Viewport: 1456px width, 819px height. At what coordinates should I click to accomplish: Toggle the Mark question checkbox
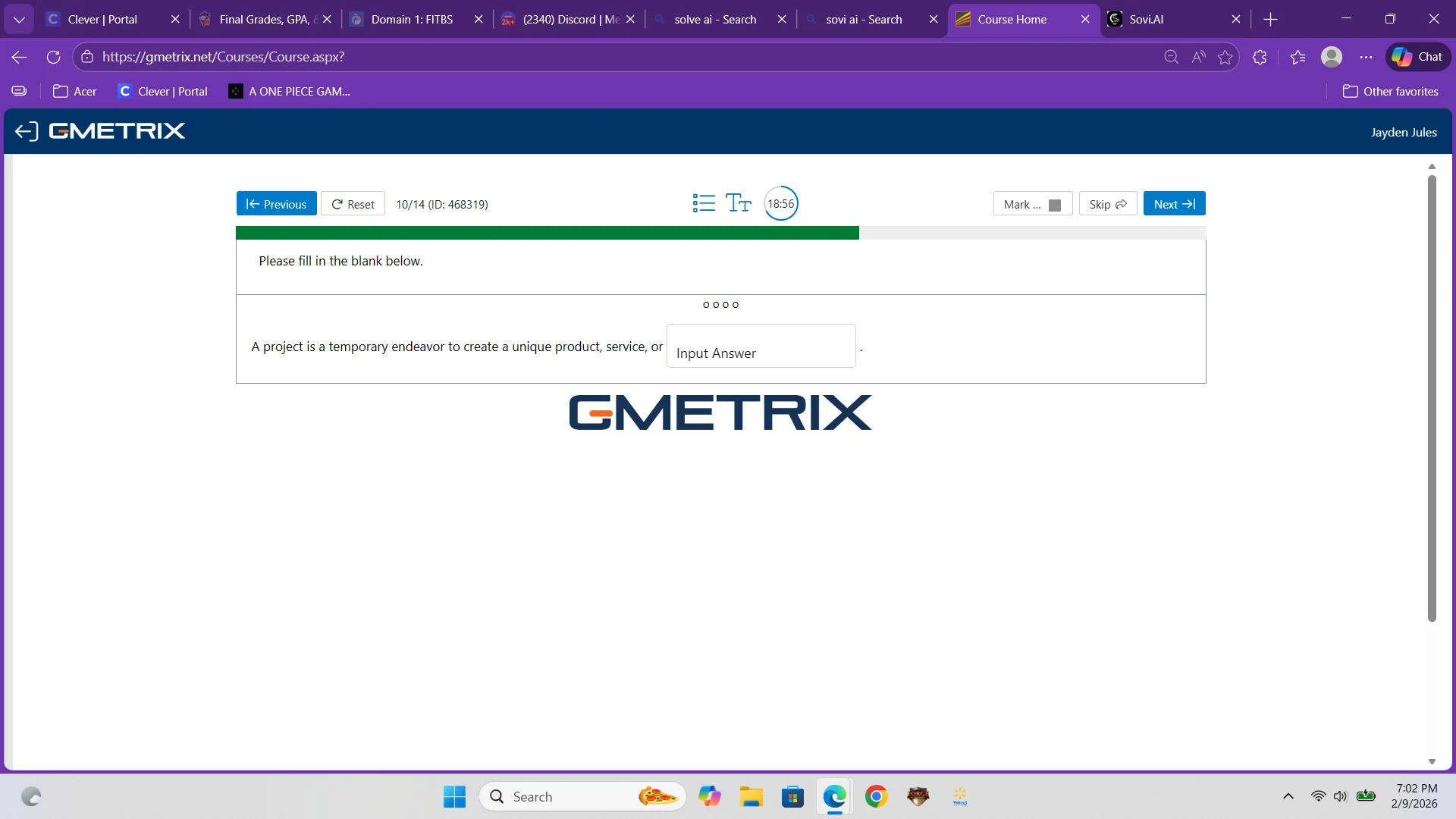1054,205
